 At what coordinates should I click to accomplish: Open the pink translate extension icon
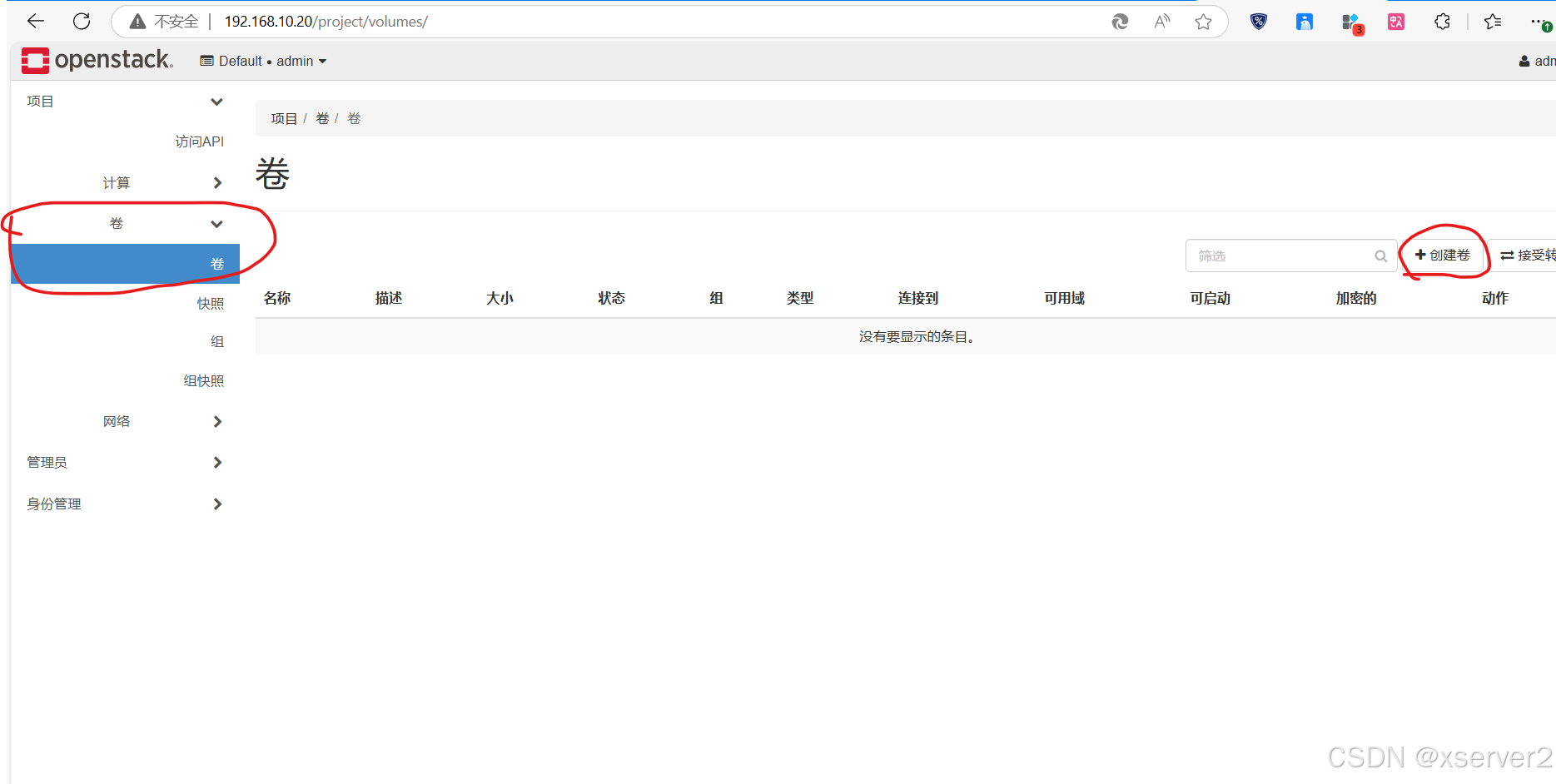[1396, 22]
